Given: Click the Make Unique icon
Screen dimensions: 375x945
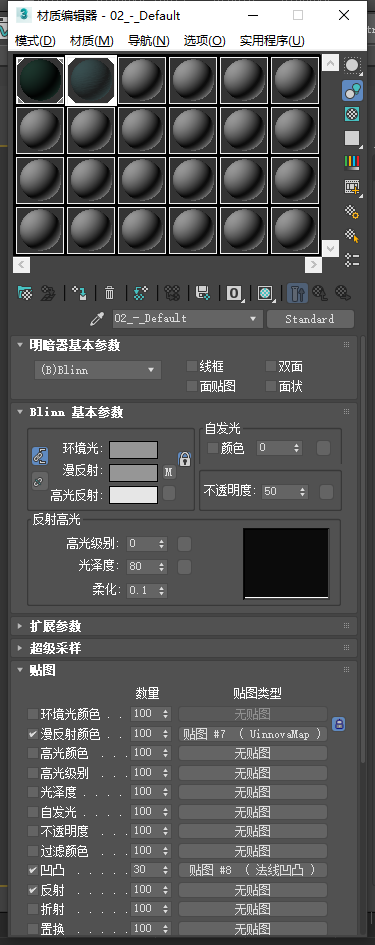Looking at the screenshot, I should (x=172, y=293).
